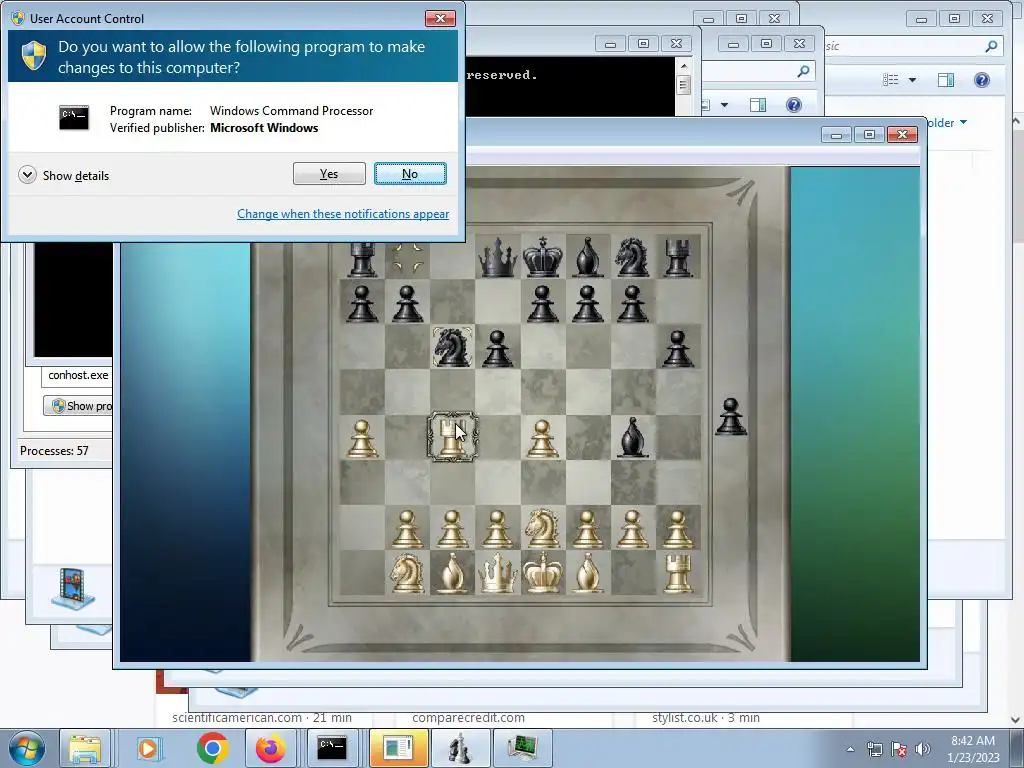1024x768 pixels.
Task: Switch to Command Prompt taskbar button
Action: point(332,748)
